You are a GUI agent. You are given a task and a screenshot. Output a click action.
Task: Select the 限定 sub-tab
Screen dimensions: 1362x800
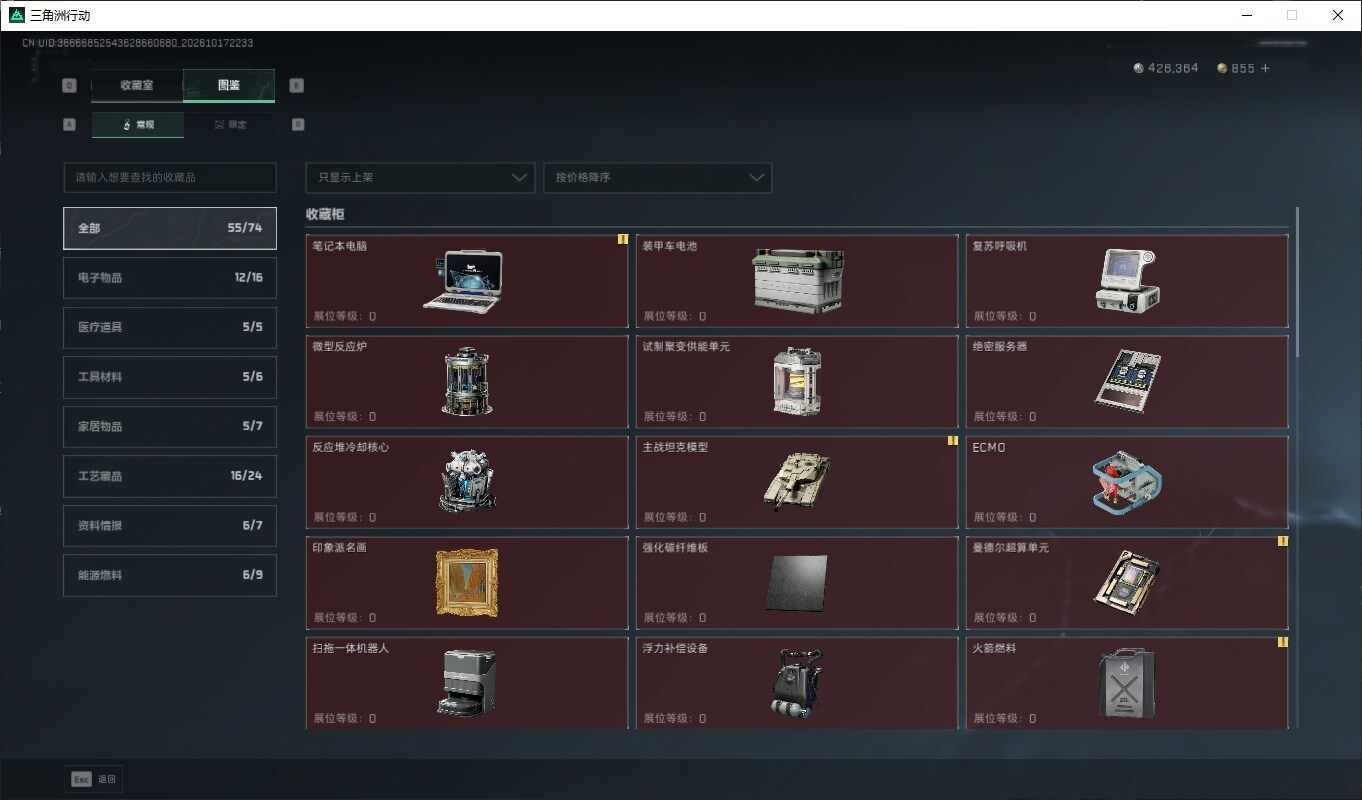[230, 125]
